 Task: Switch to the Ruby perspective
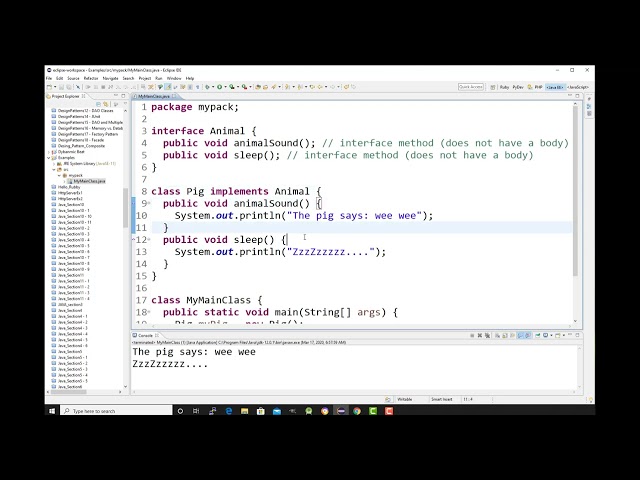coord(504,87)
